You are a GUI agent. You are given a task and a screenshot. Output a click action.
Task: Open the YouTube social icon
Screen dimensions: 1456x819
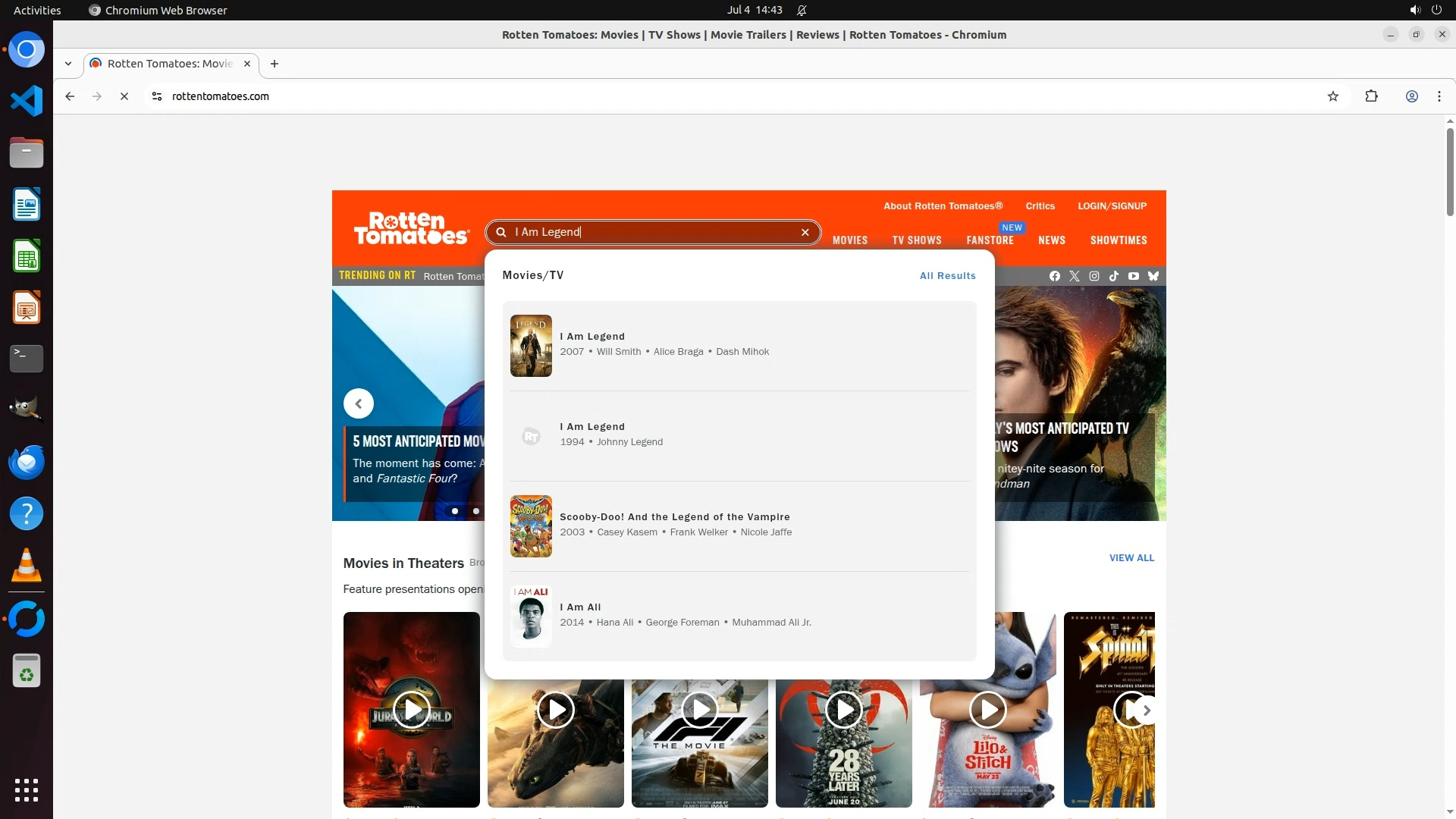point(1134,276)
